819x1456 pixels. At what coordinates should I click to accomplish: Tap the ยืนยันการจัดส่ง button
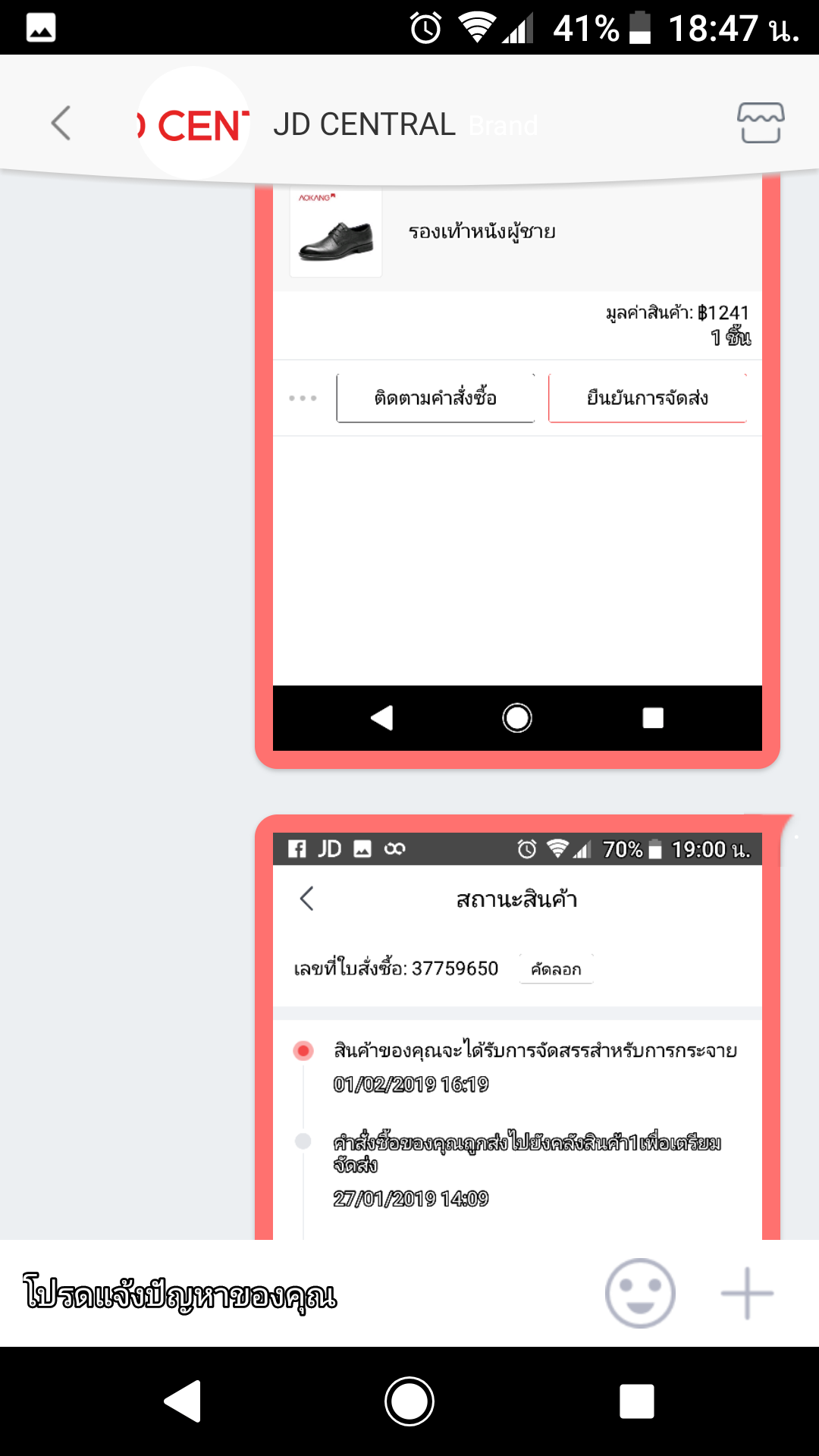coord(648,397)
